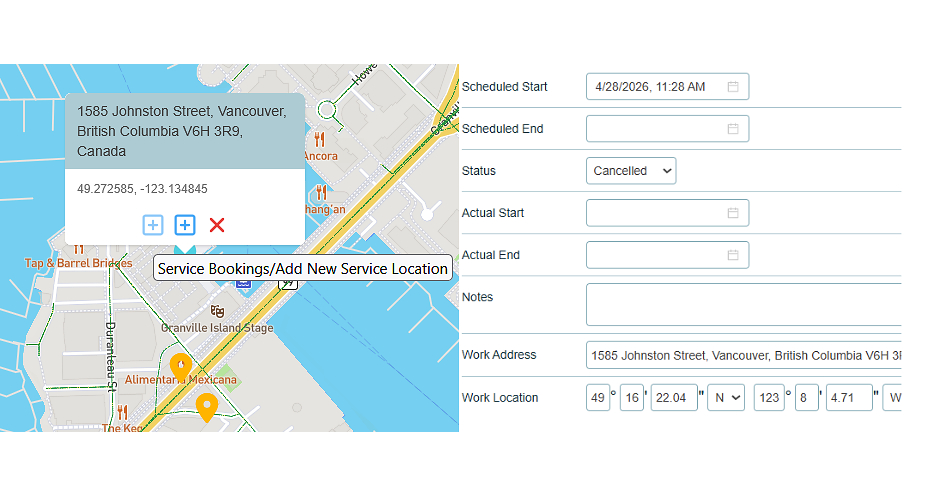Open calendar picker for Actual End
The height and width of the screenshot is (497, 949).
tap(732, 255)
